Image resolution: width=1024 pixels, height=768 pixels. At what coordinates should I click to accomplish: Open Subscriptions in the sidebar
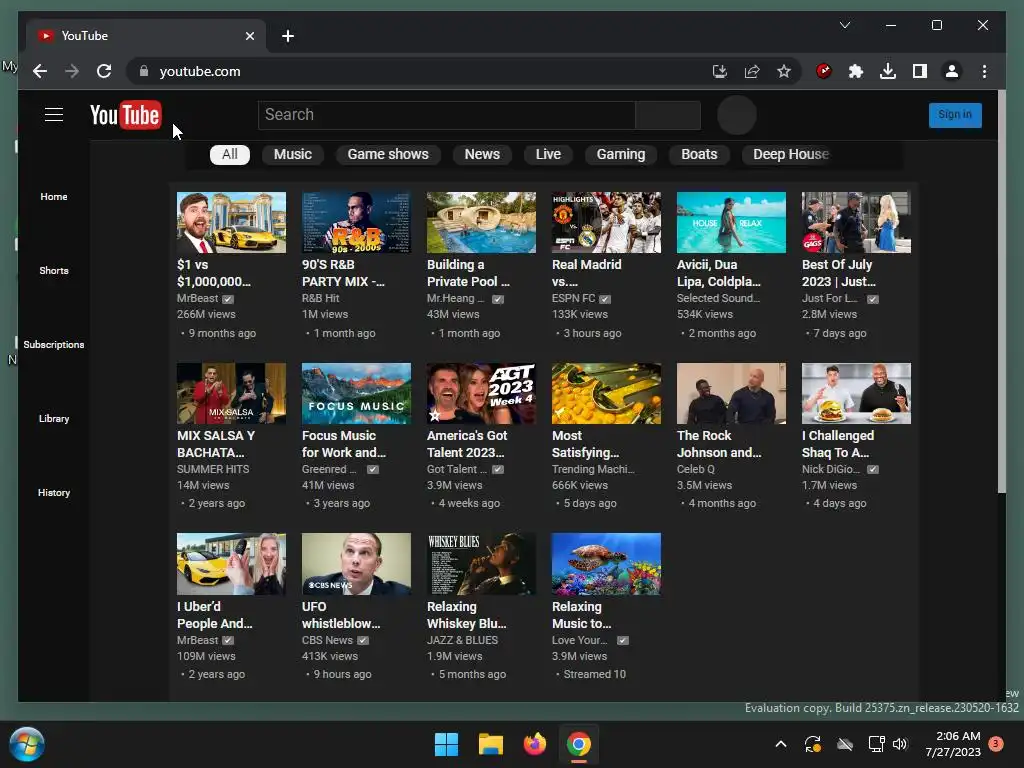(54, 344)
